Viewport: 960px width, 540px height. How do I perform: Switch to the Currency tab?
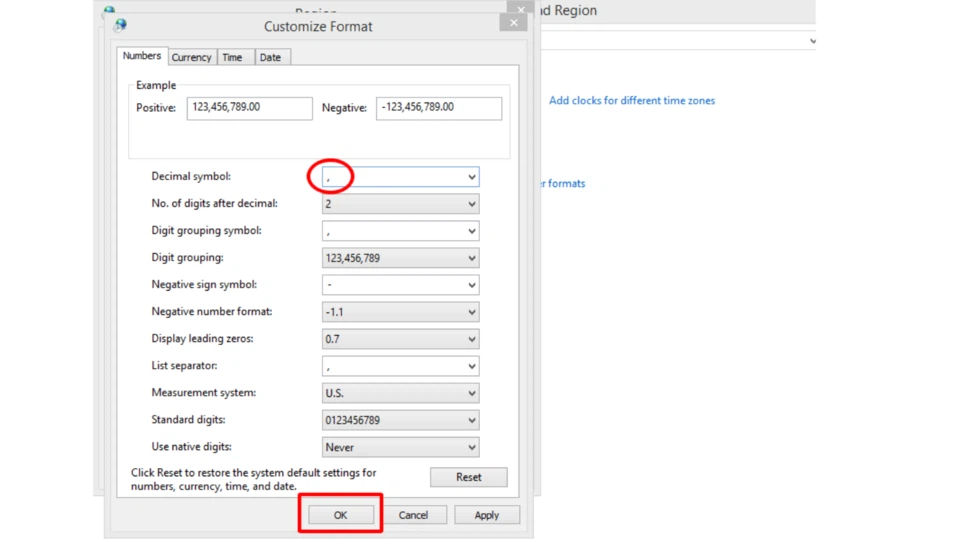click(191, 58)
